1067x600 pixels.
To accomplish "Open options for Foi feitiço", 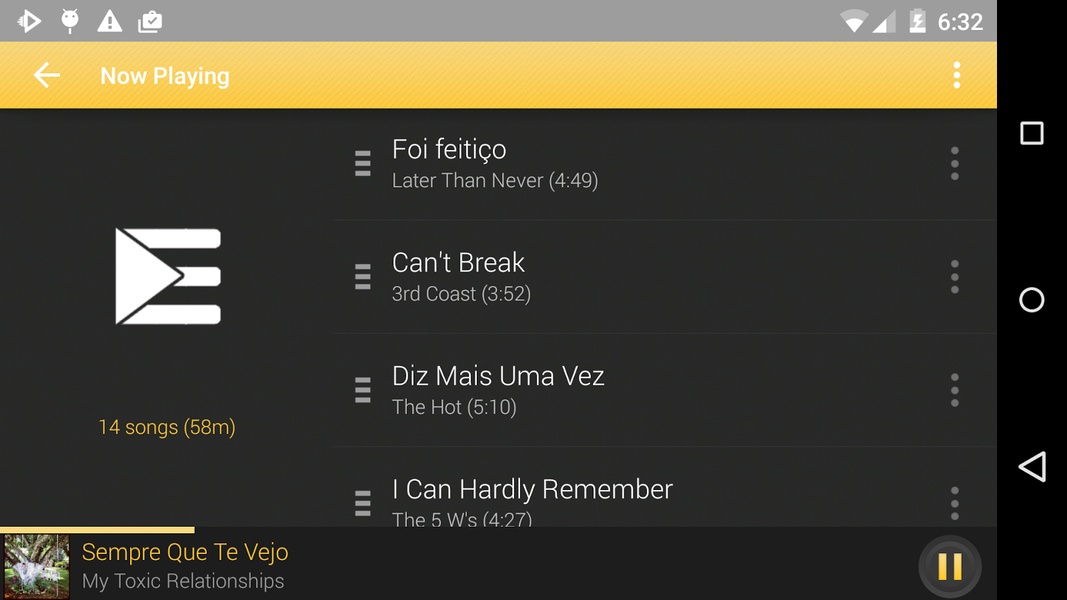I will click(x=955, y=163).
